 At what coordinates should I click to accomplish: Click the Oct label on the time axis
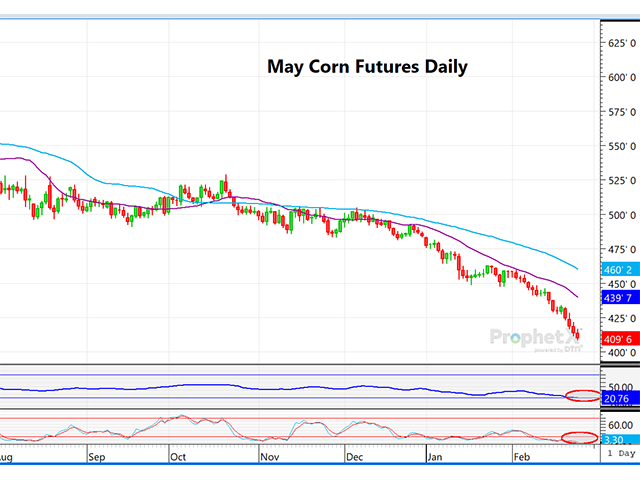pyautogui.click(x=178, y=457)
